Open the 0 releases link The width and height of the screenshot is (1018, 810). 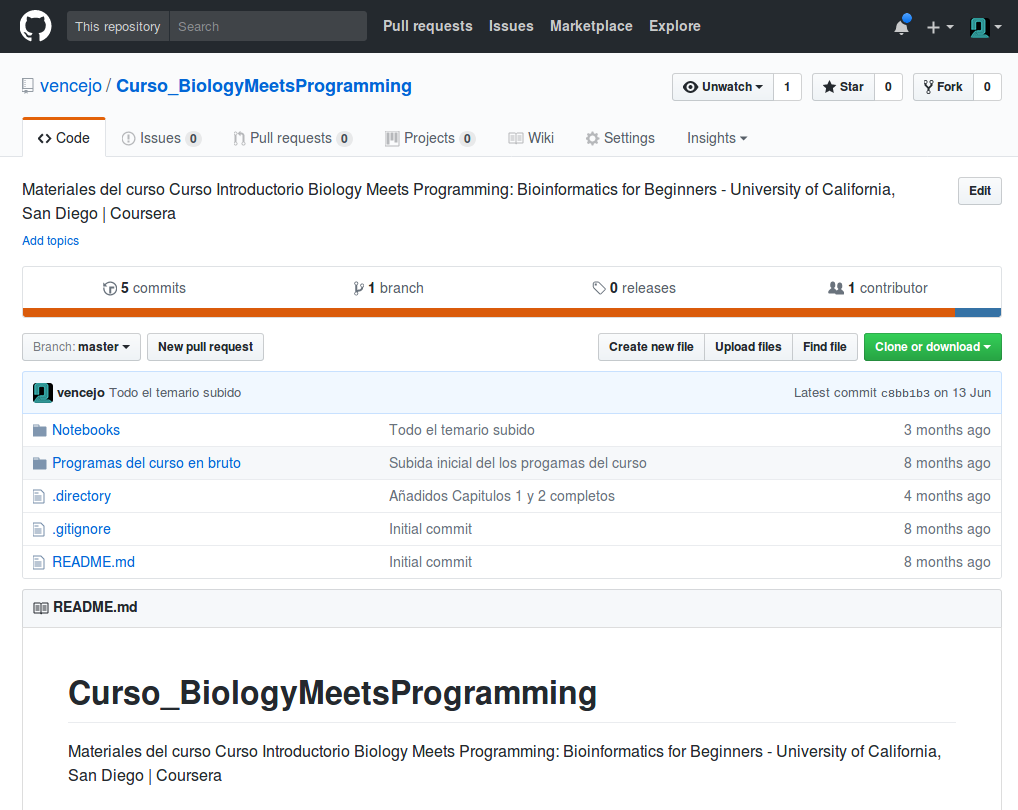634,288
